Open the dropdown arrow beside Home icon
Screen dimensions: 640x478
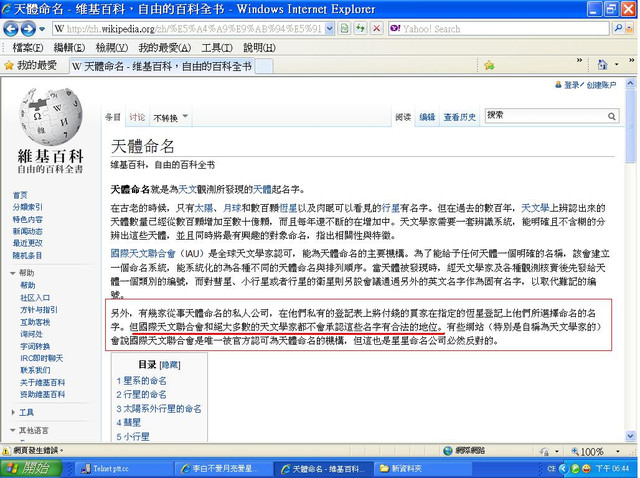tap(616, 65)
